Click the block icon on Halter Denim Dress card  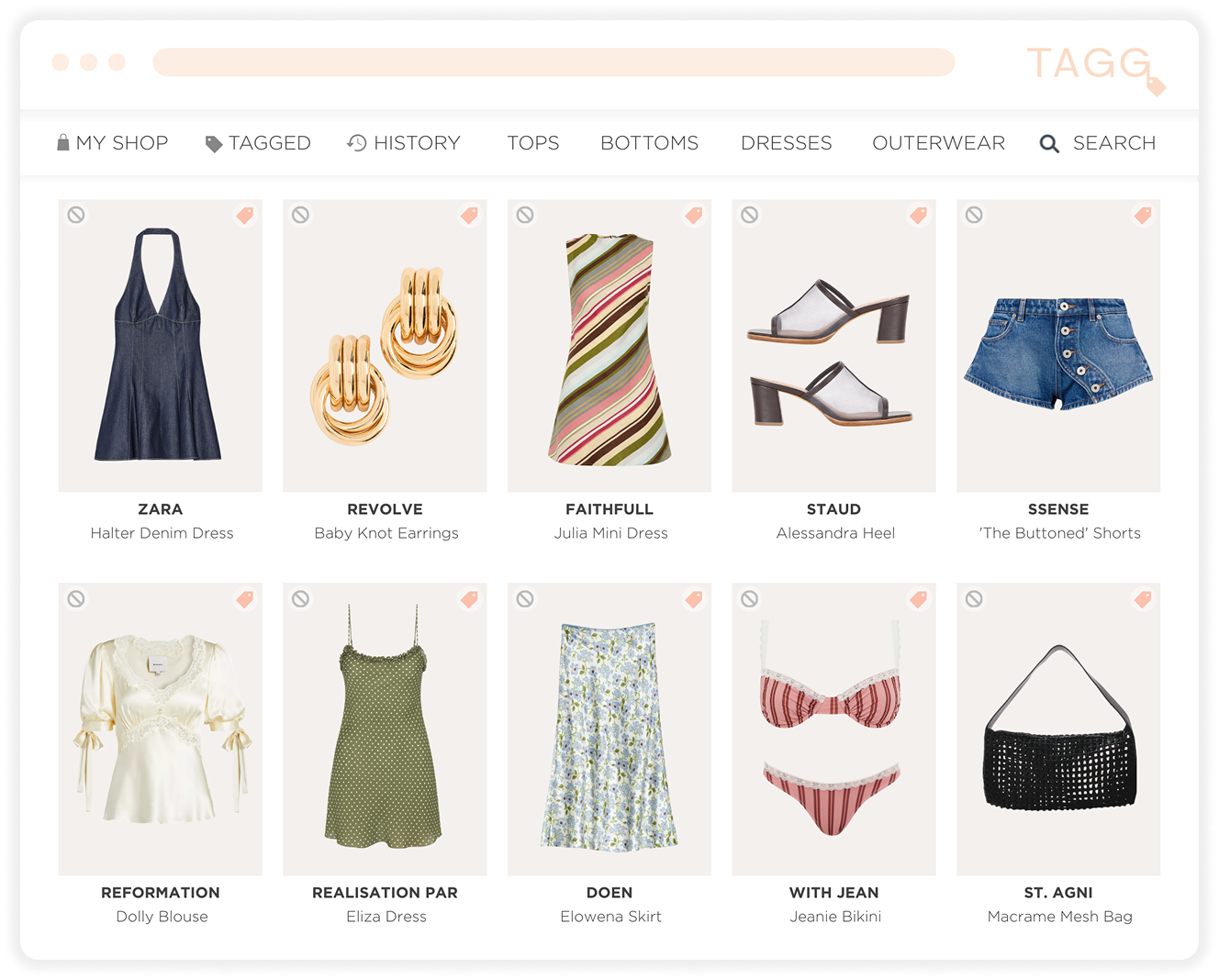coord(76,215)
